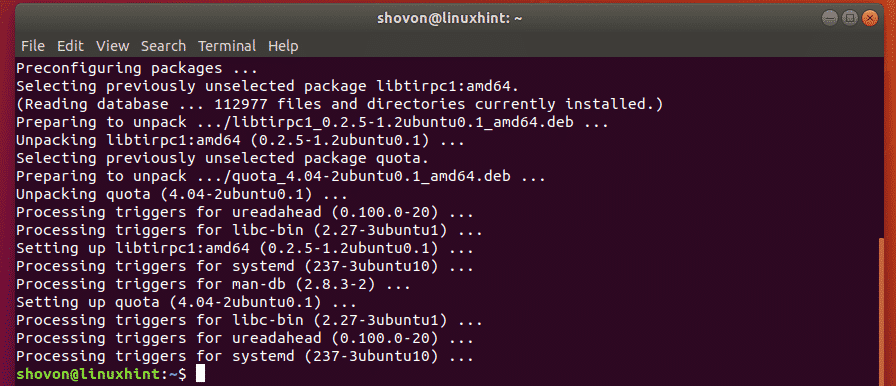Click the scrollbar track above the thumb

coord(881,147)
